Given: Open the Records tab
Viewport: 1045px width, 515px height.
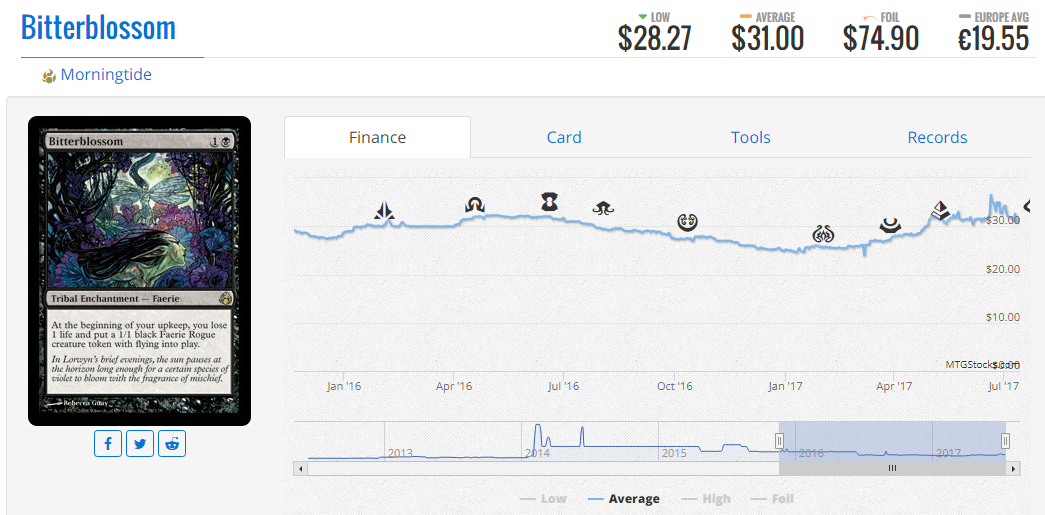Looking at the screenshot, I should [937, 138].
